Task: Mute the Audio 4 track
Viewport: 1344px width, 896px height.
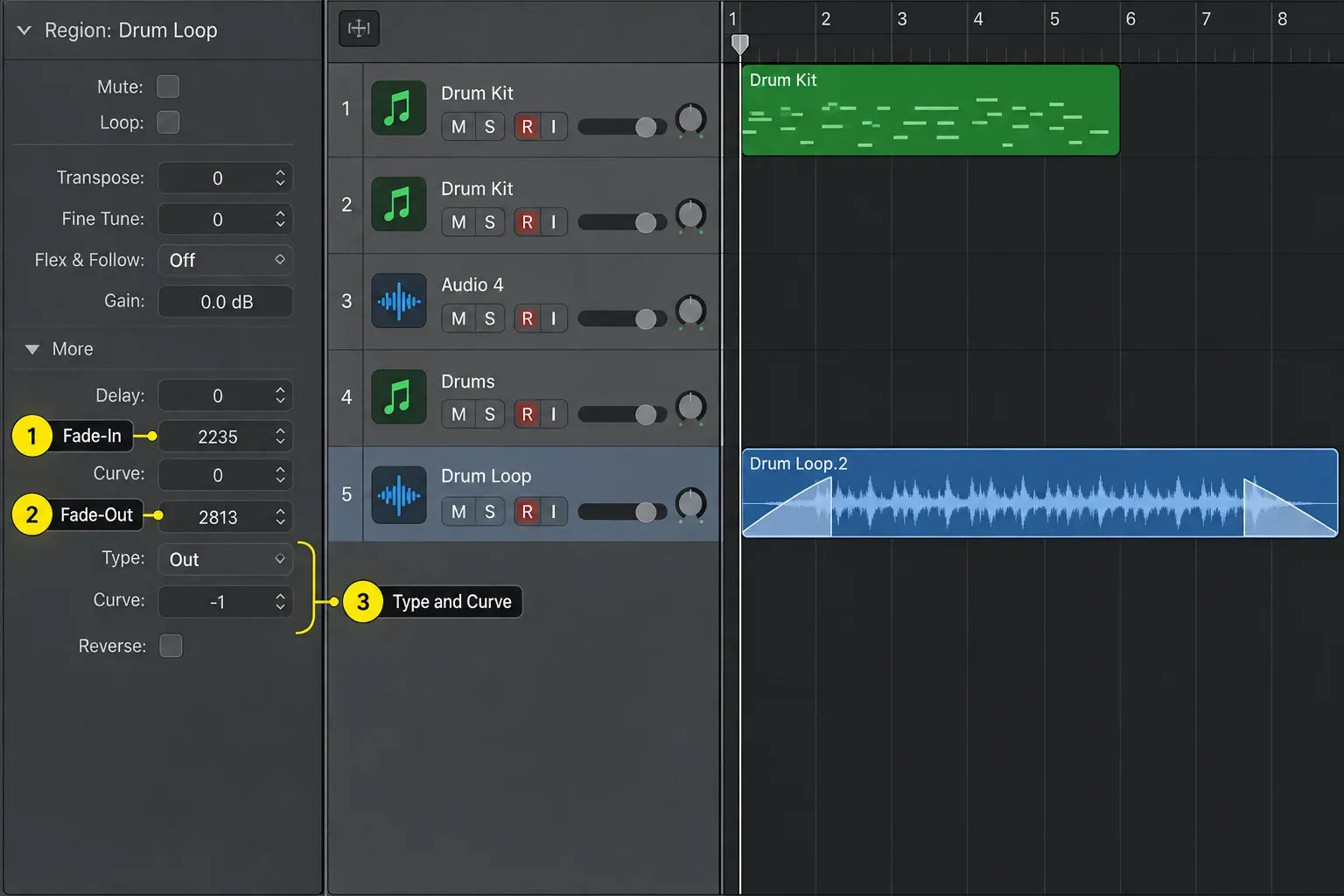Action: (458, 318)
